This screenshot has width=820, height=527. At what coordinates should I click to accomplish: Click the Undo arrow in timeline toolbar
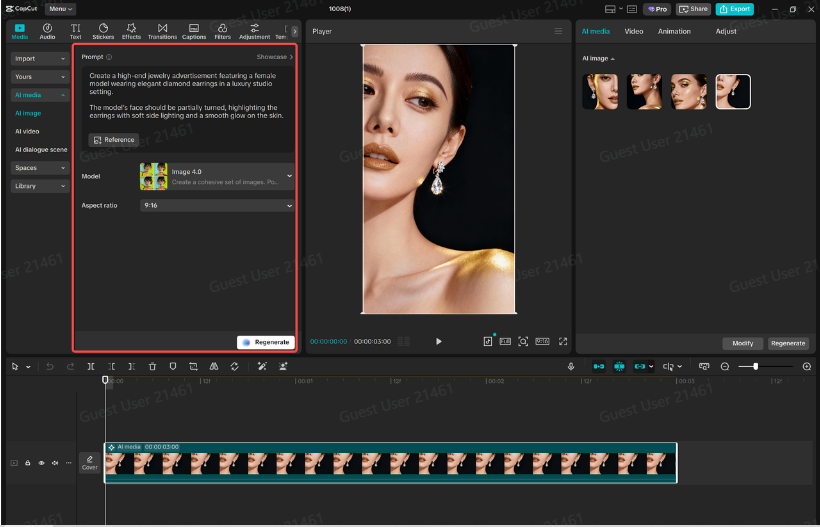(x=50, y=367)
